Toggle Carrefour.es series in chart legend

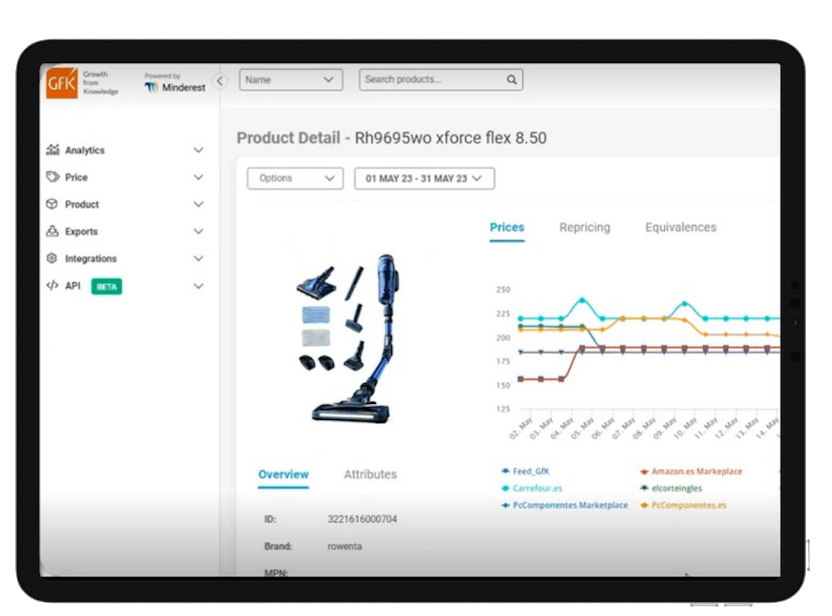pyautogui.click(x=537, y=488)
